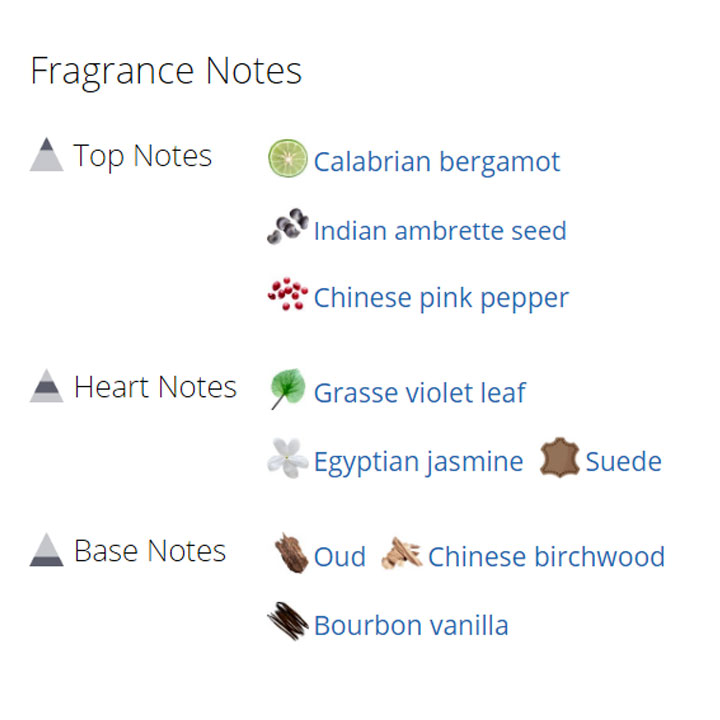Click the dark ambrette seed icon

pos(288,226)
